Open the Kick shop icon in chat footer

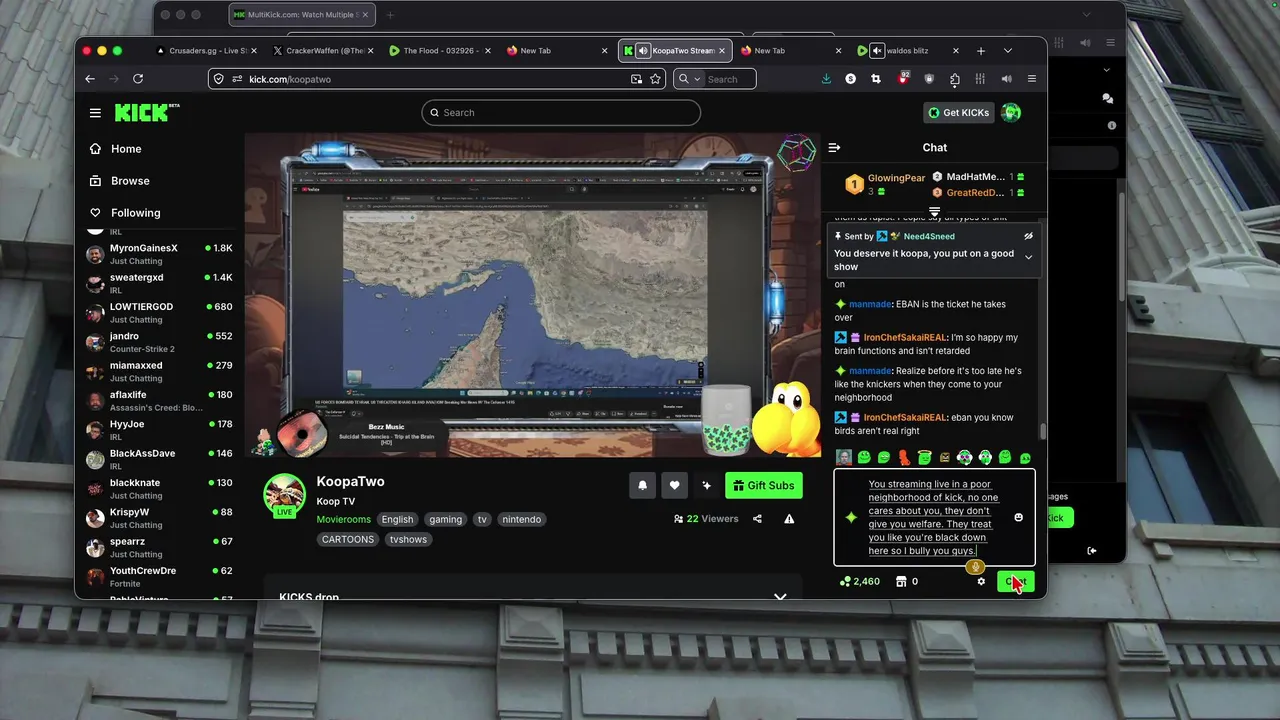point(900,581)
